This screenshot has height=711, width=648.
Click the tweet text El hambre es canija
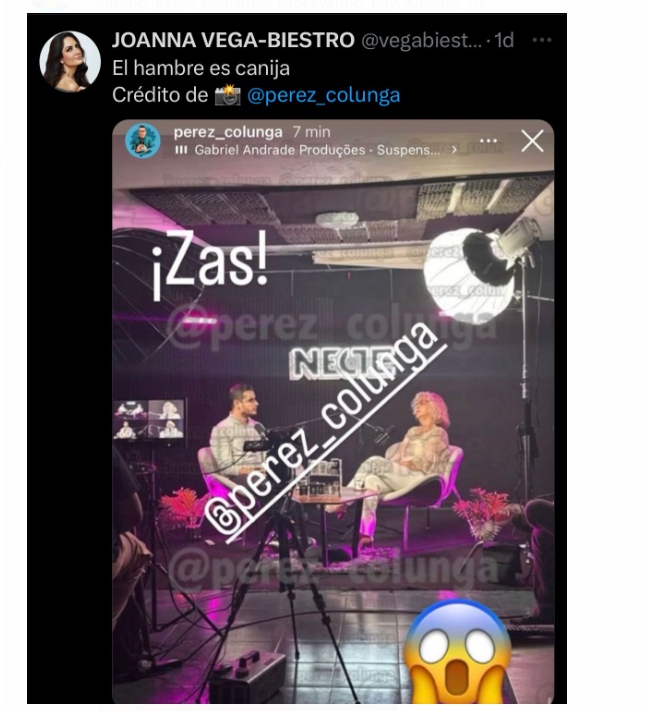(x=201, y=68)
